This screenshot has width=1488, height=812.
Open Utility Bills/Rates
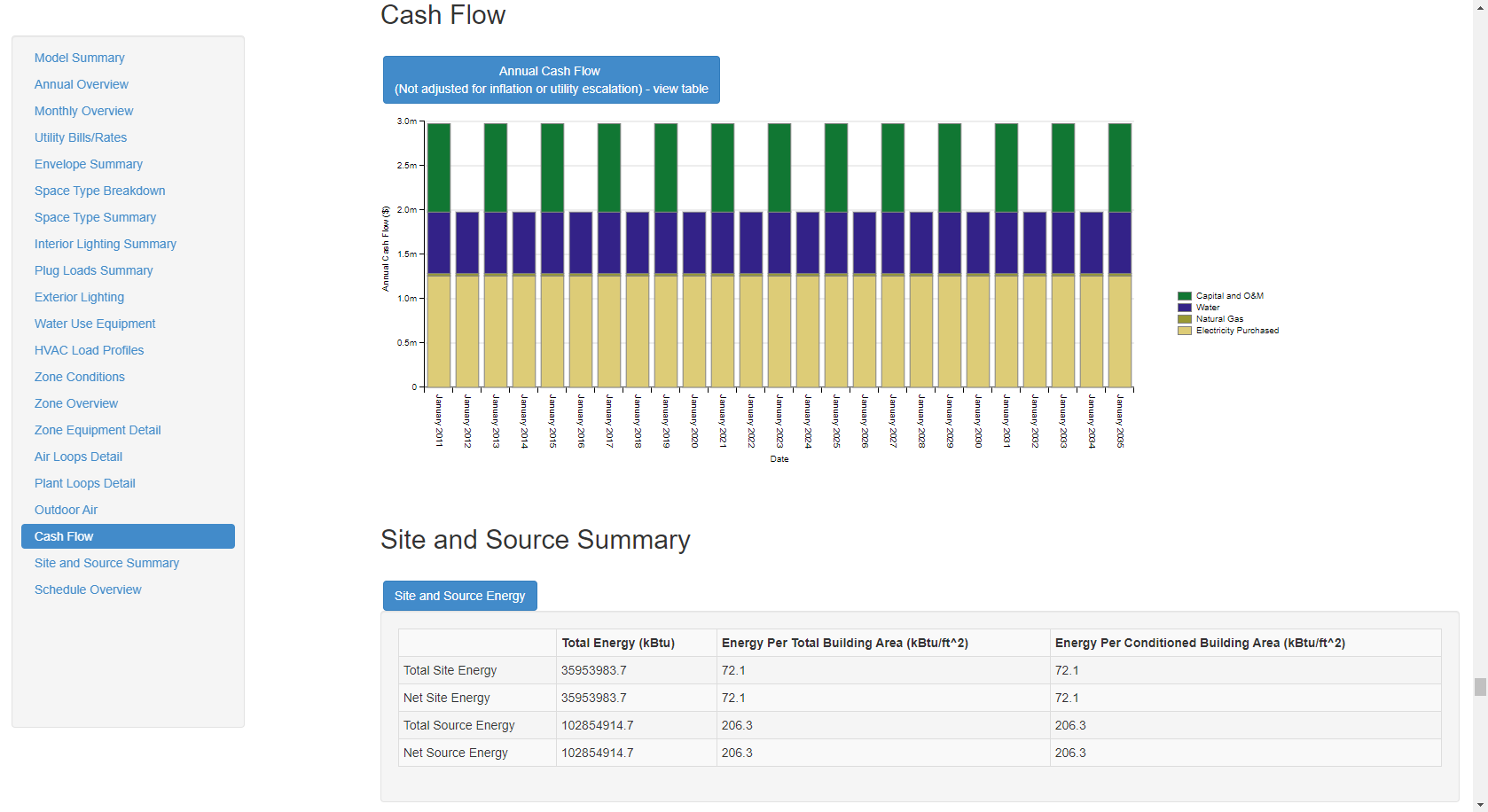coord(80,137)
